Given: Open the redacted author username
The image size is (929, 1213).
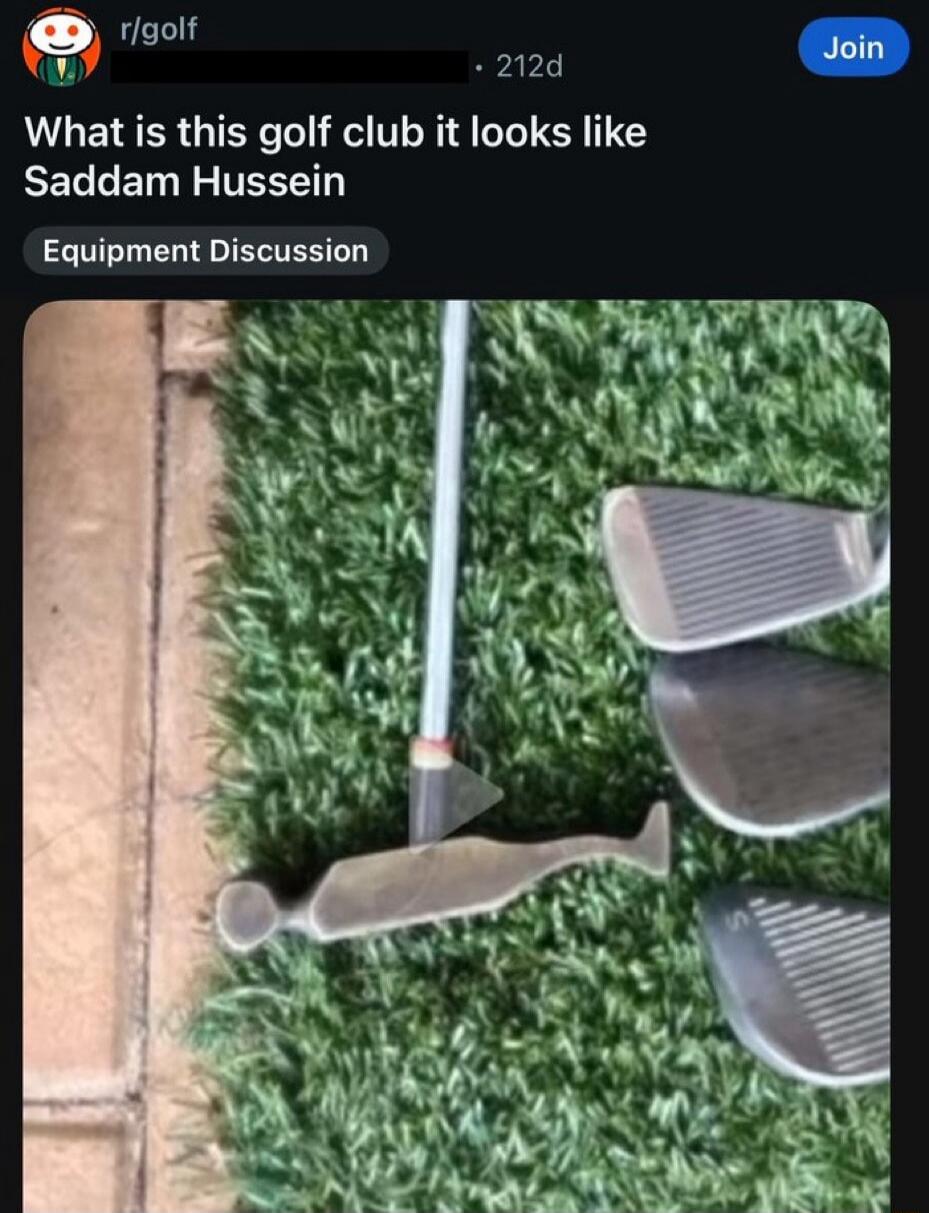Looking at the screenshot, I should (290, 67).
